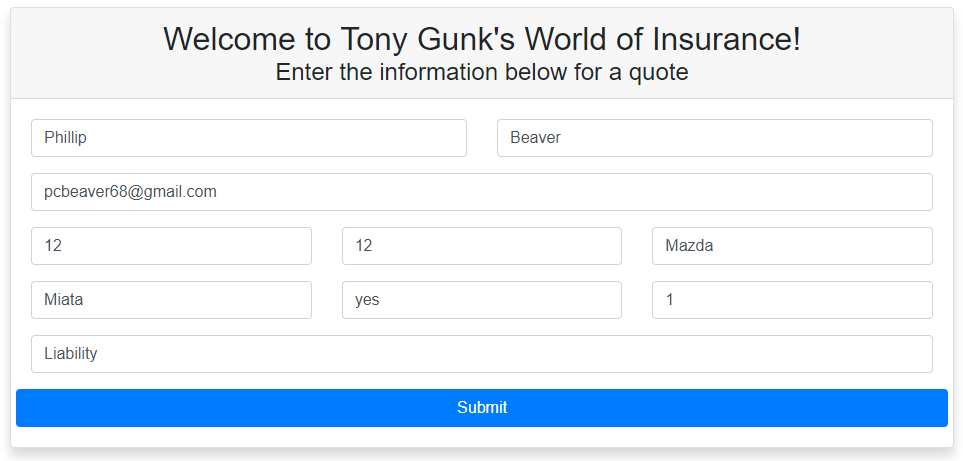Focus the car make field showing Mazda

pyautogui.click(x=792, y=246)
